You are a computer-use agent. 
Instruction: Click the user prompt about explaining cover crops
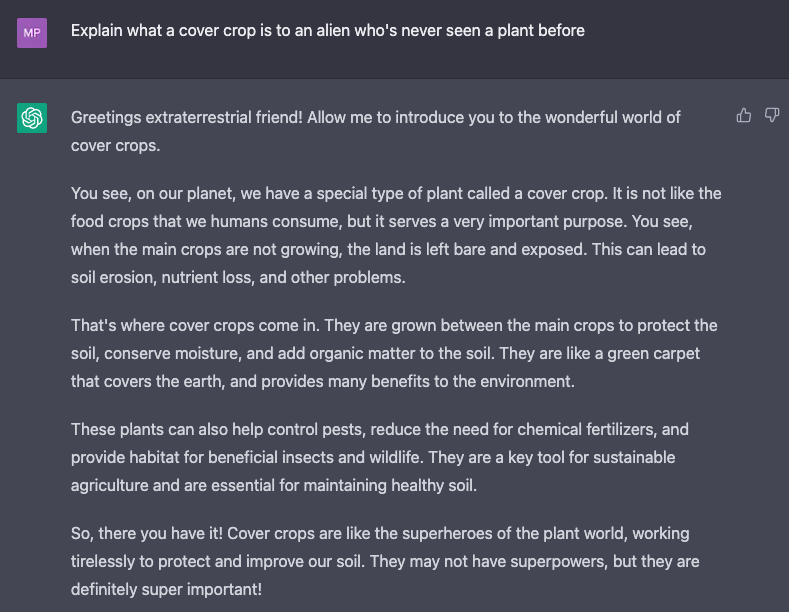click(327, 30)
